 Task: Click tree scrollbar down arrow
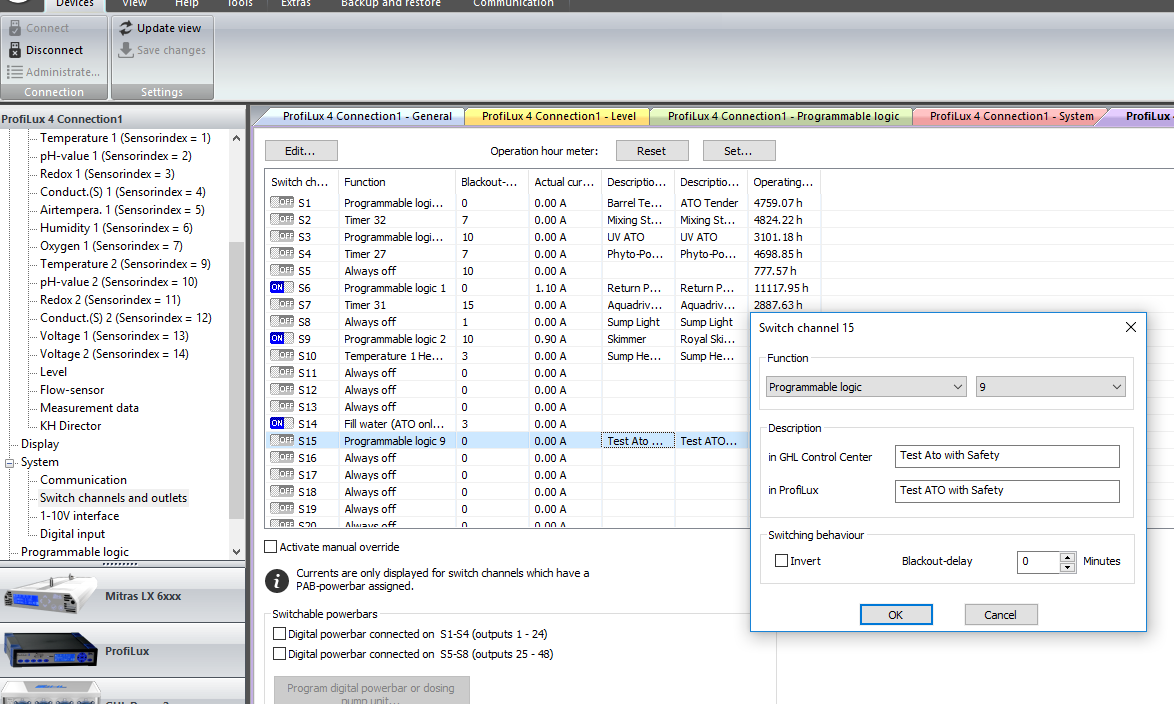point(237,551)
